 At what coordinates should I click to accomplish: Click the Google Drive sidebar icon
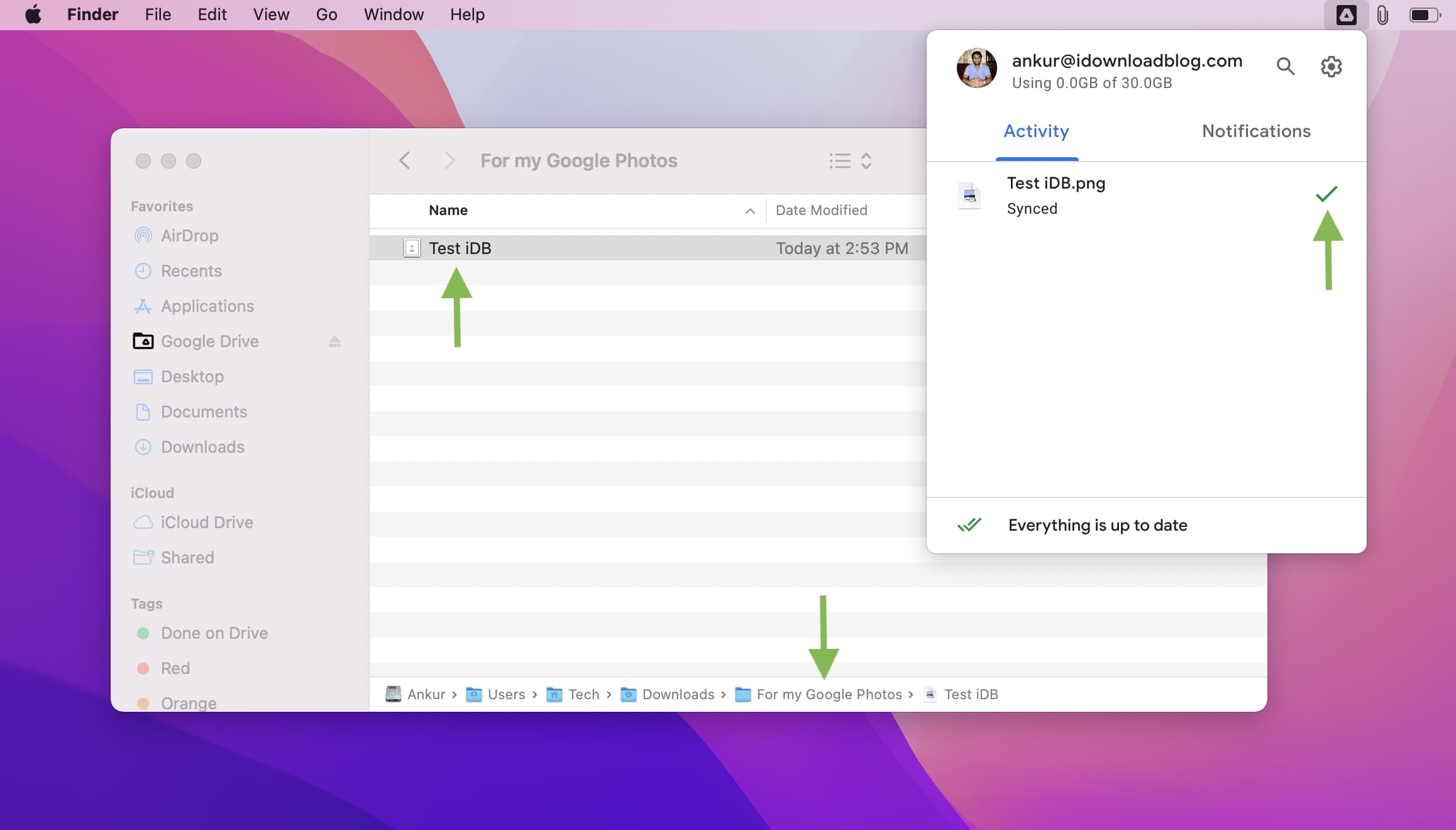point(143,341)
